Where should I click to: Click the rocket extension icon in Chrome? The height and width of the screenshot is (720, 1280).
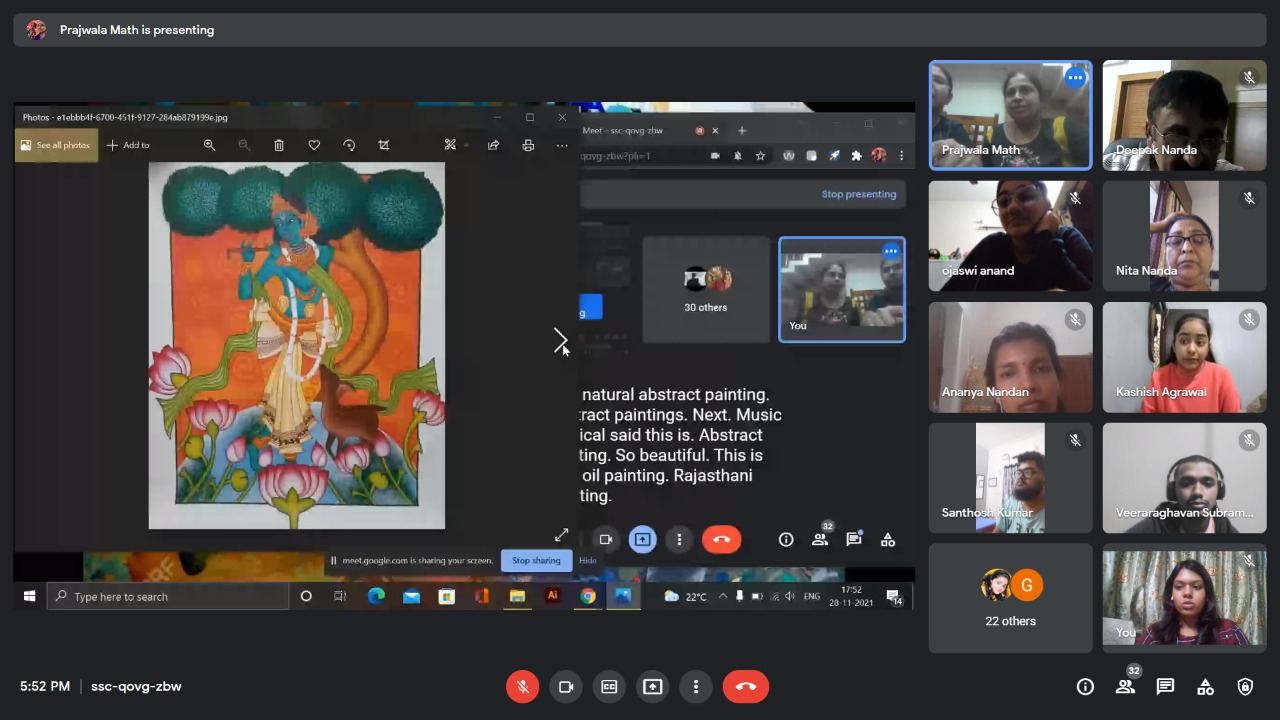pyautogui.click(x=834, y=156)
